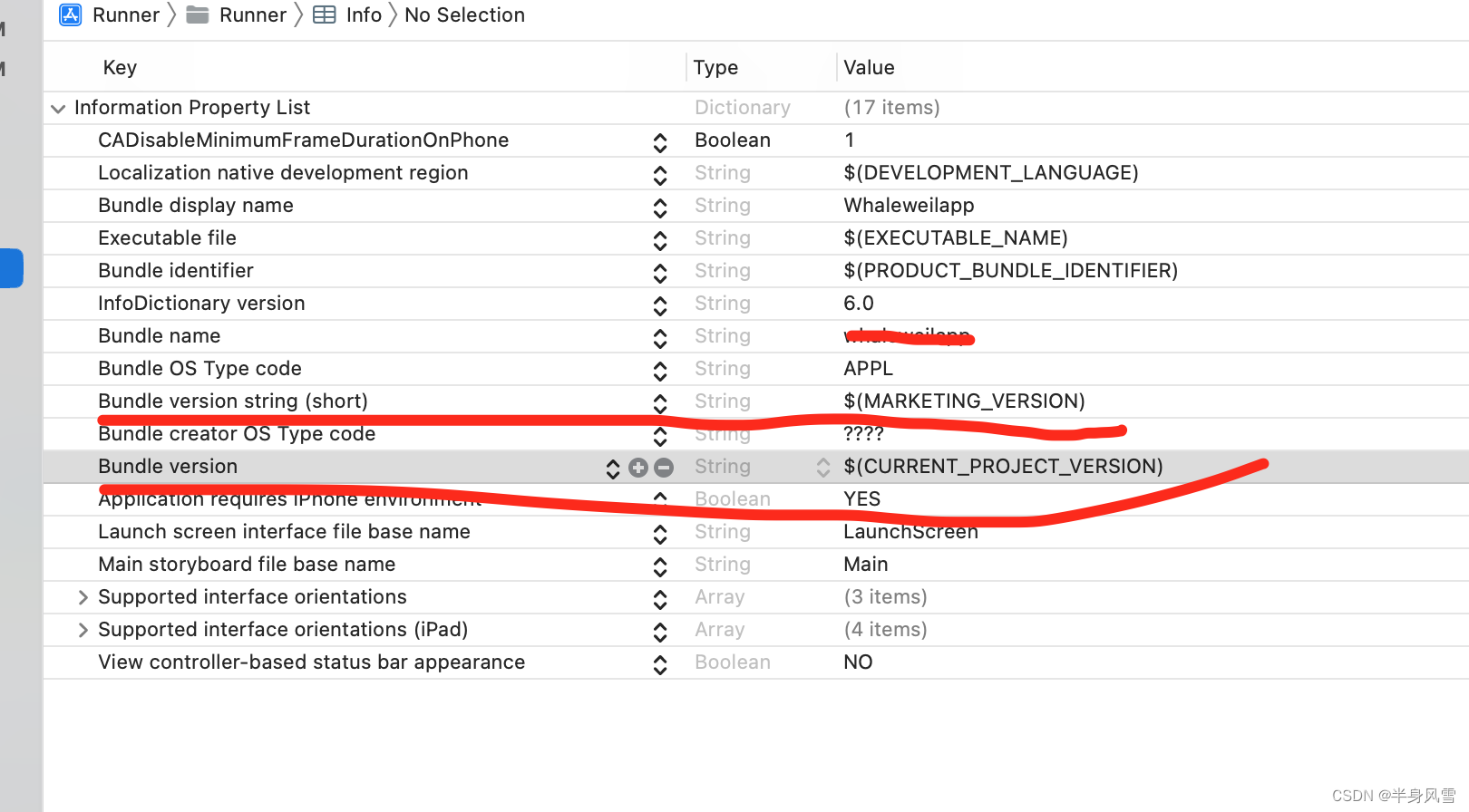Select the Main storyboard file base name key
The height and width of the screenshot is (812, 1469).
pos(247,565)
